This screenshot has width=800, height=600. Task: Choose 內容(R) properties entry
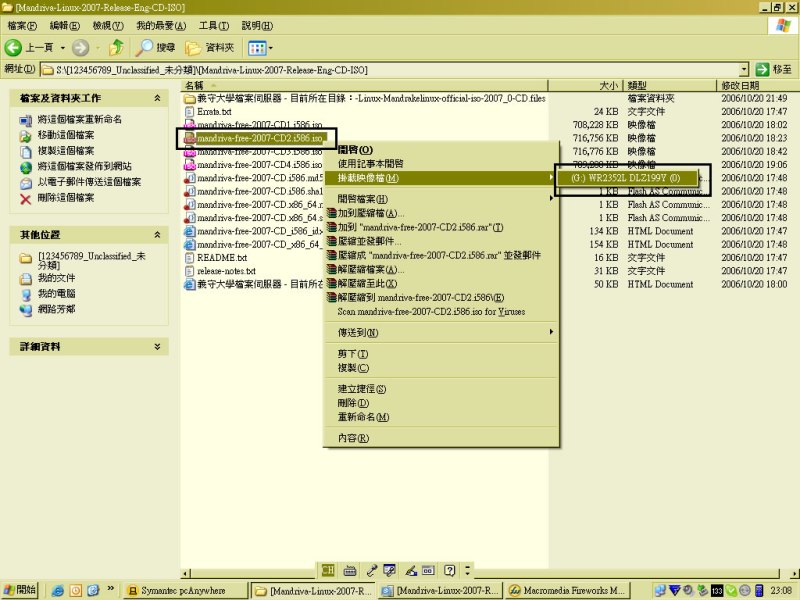coord(442,438)
